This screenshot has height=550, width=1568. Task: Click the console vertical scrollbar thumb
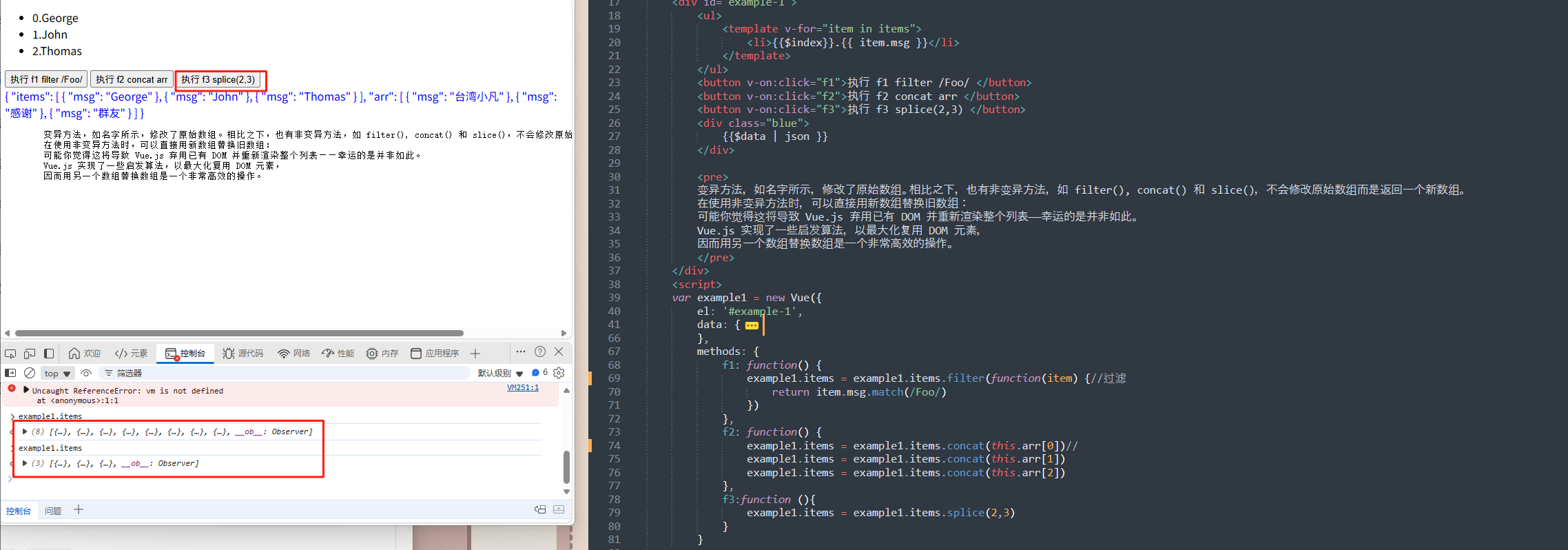(566, 467)
